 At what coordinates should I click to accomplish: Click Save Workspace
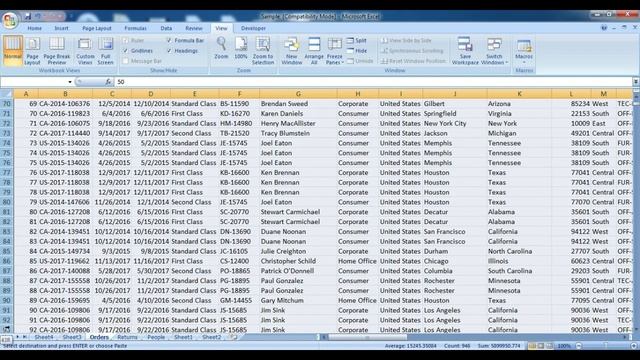pyautogui.click(x=465, y=50)
